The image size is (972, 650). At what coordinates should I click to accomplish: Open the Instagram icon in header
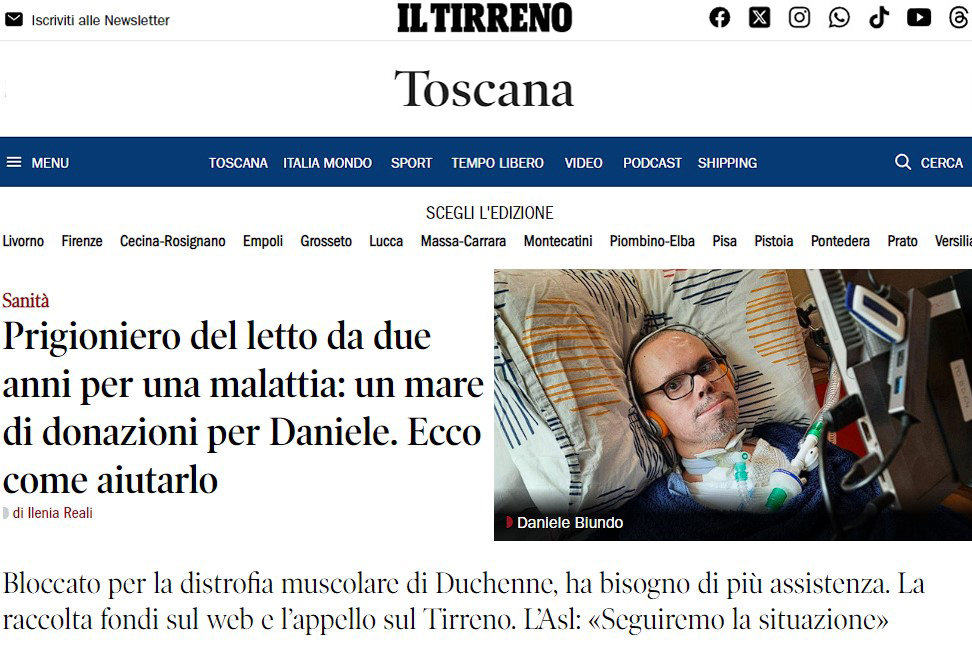click(799, 18)
